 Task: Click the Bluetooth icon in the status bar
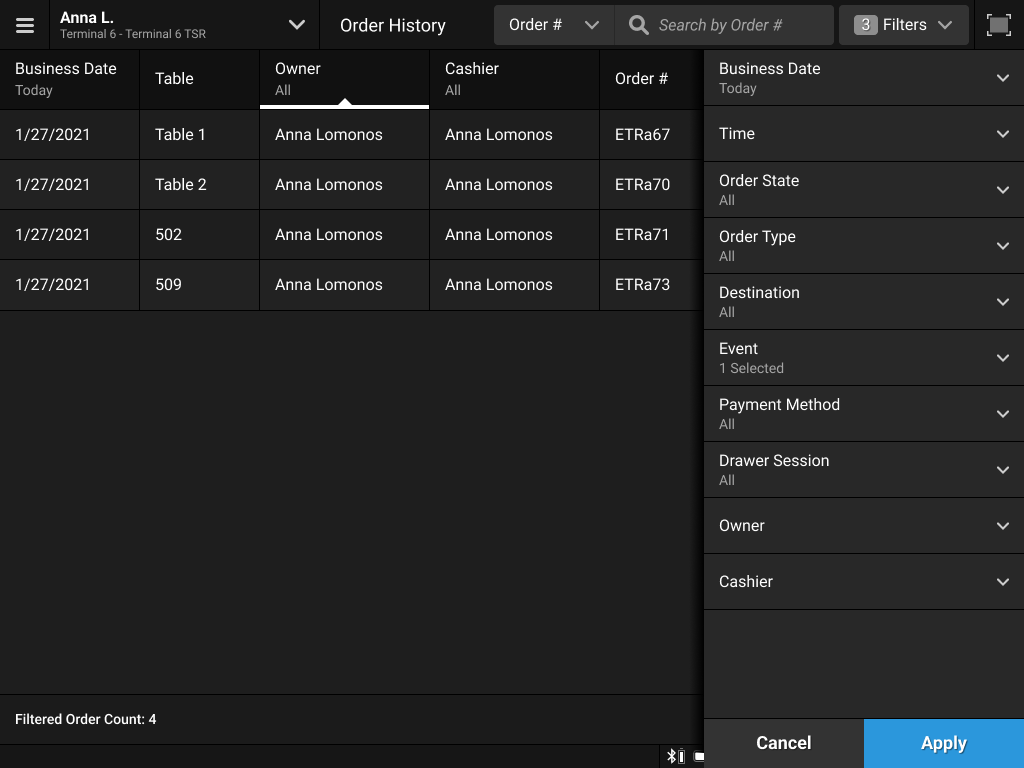pos(673,757)
